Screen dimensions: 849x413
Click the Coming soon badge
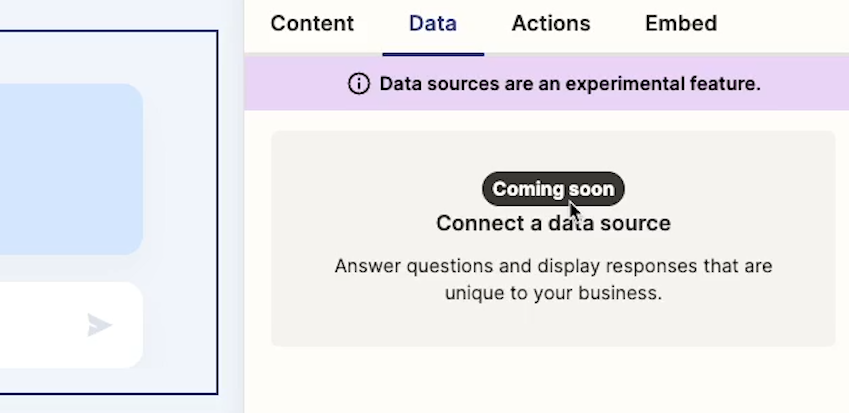click(x=553, y=189)
